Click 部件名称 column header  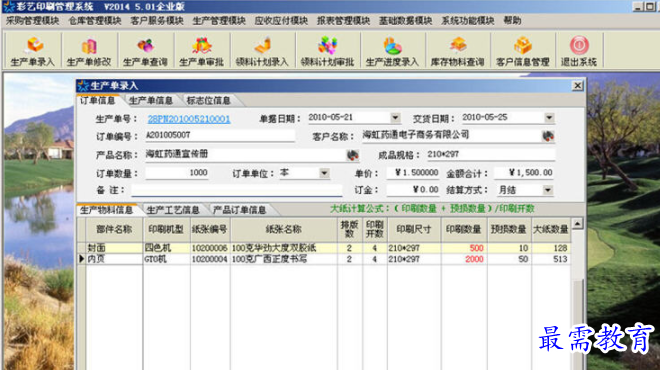pyautogui.click(x=114, y=229)
